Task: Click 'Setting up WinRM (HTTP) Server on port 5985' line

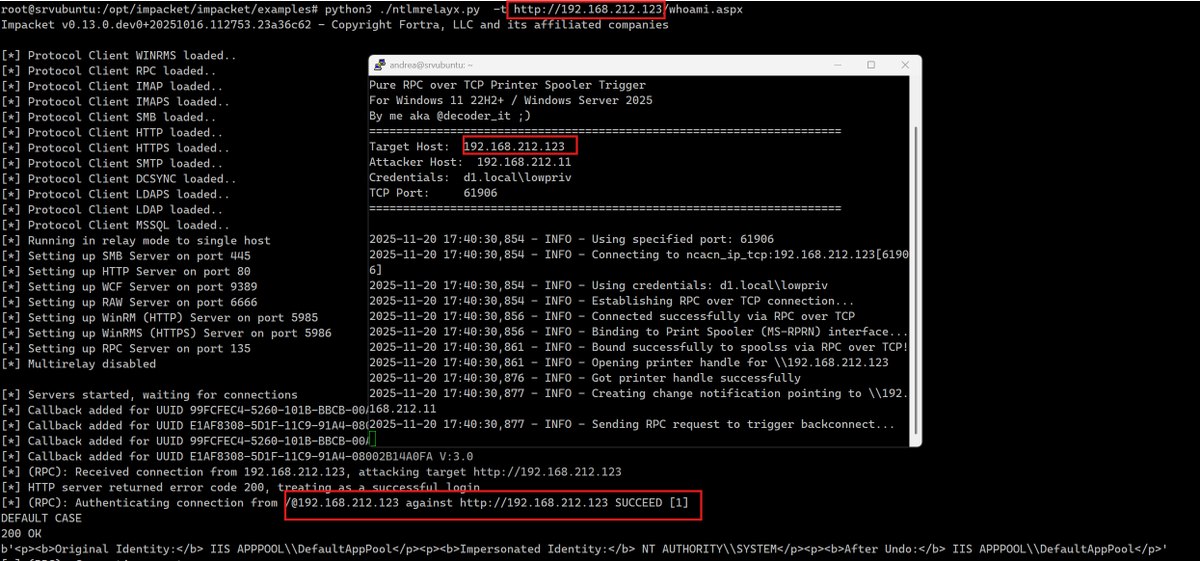Action: point(159,318)
